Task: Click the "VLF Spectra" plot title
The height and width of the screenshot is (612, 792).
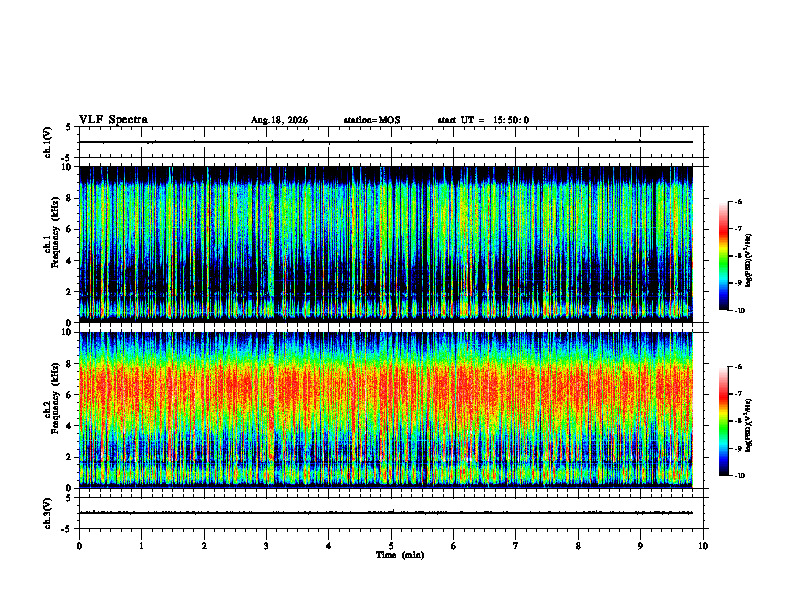Action: 113,120
